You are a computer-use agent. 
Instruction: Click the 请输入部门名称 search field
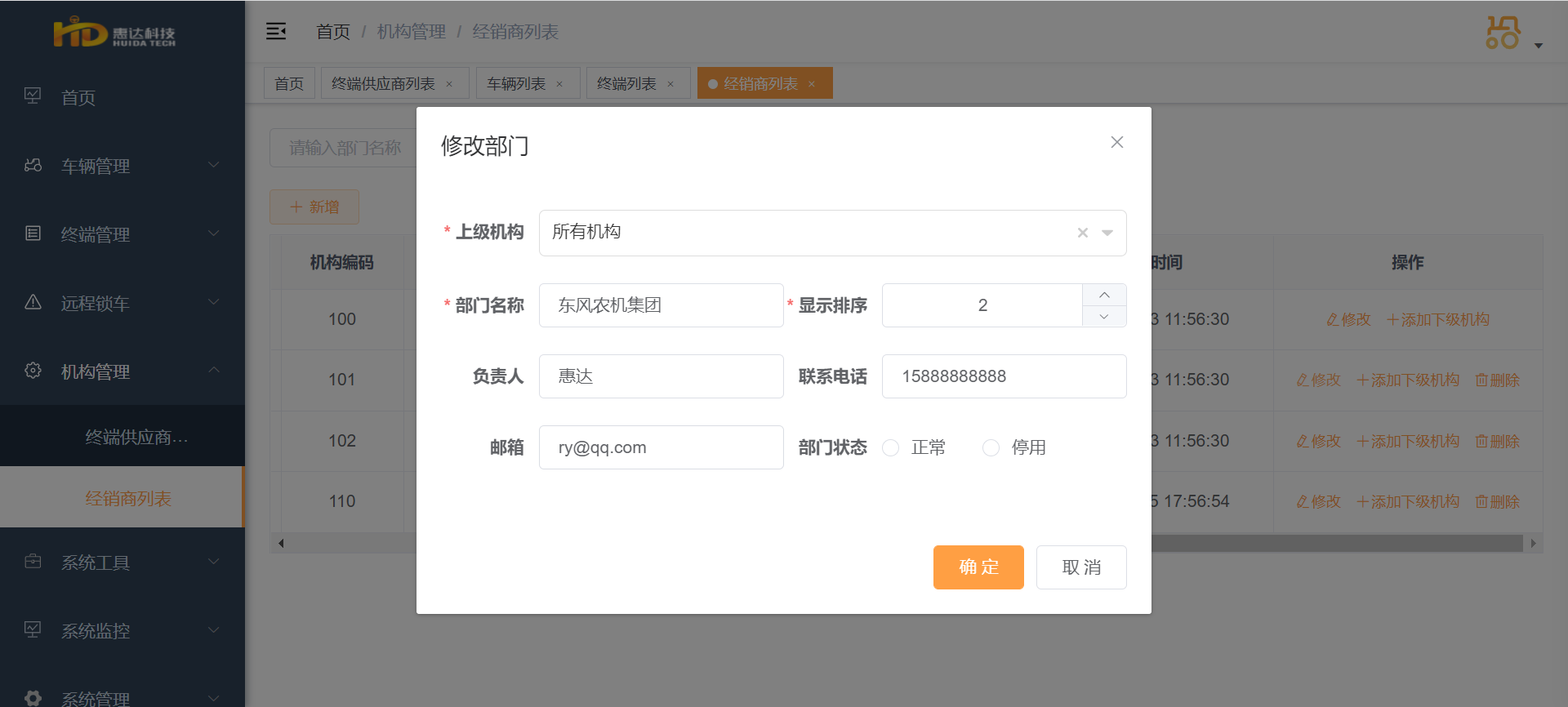pyautogui.click(x=343, y=148)
